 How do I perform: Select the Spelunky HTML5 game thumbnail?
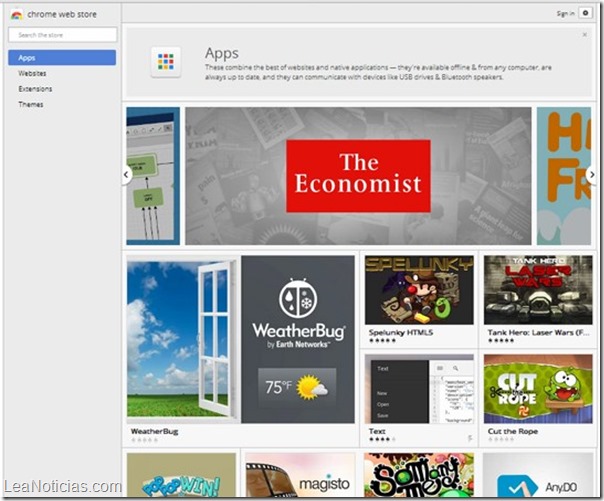click(418, 290)
